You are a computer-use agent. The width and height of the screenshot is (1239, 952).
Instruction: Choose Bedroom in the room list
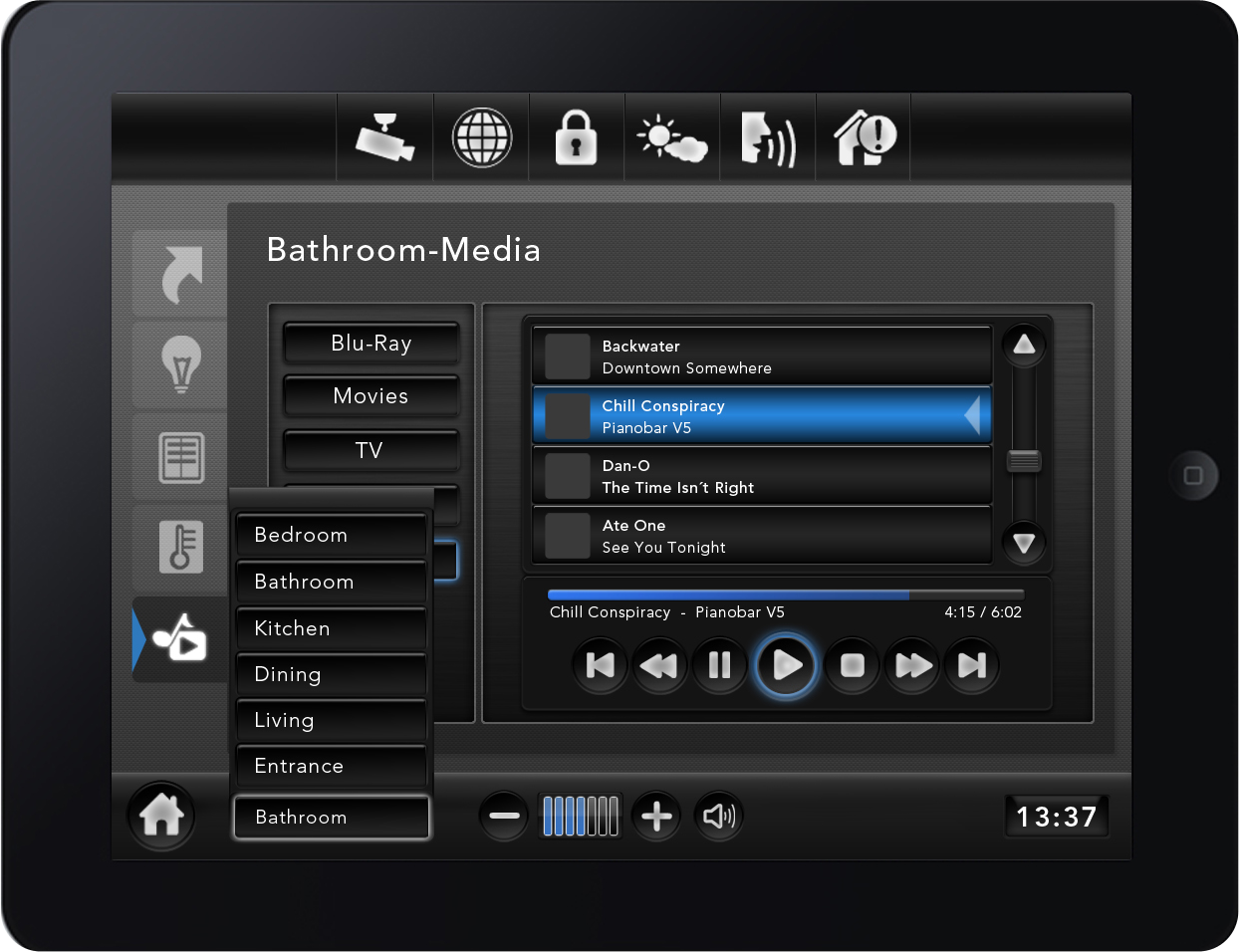pos(331,535)
